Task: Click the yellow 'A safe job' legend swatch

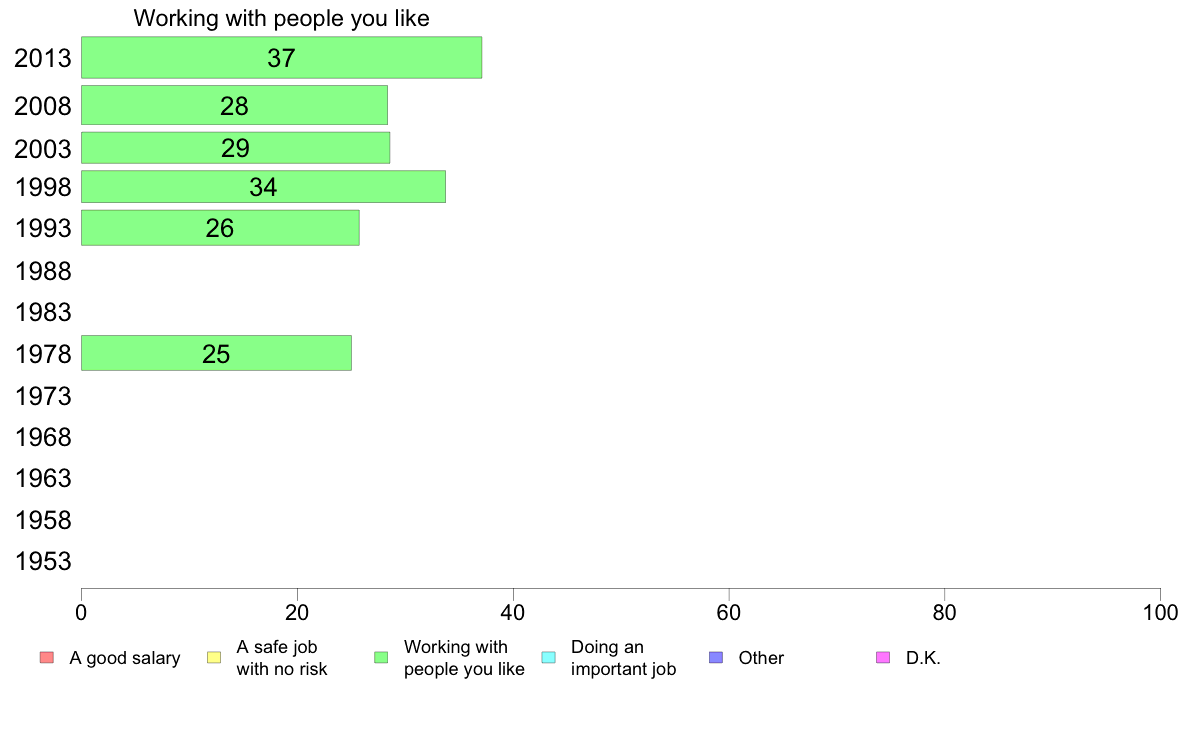Action: pos(214,658)
